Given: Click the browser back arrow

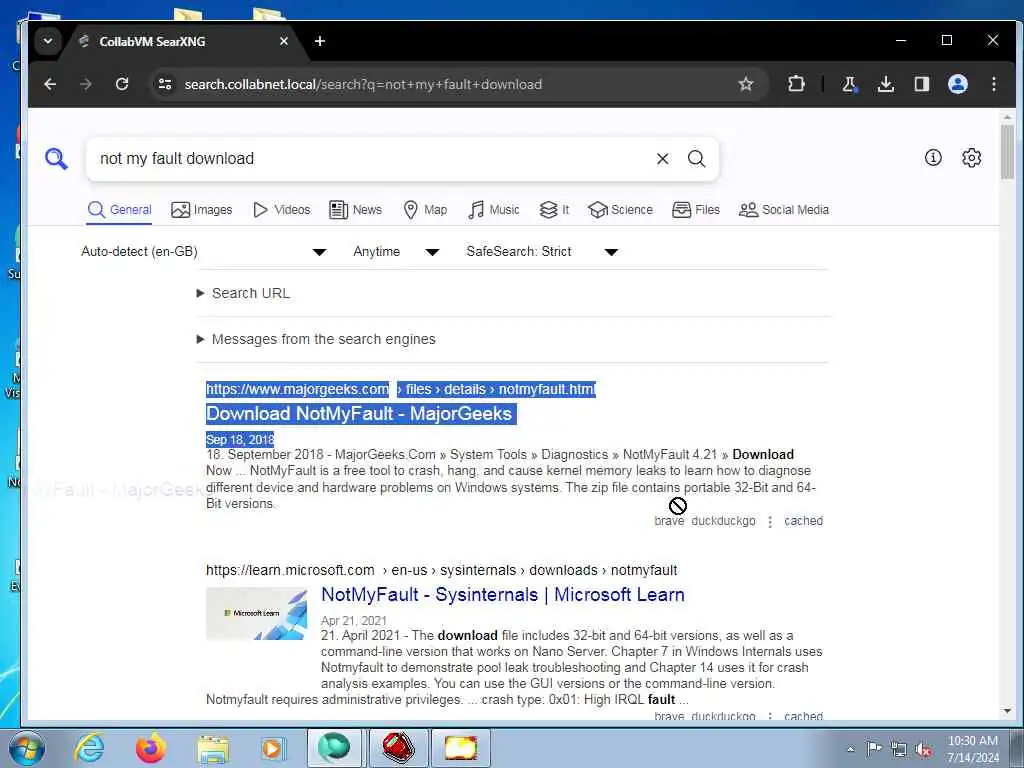Looking at the screenshot, I should point(50,84).
